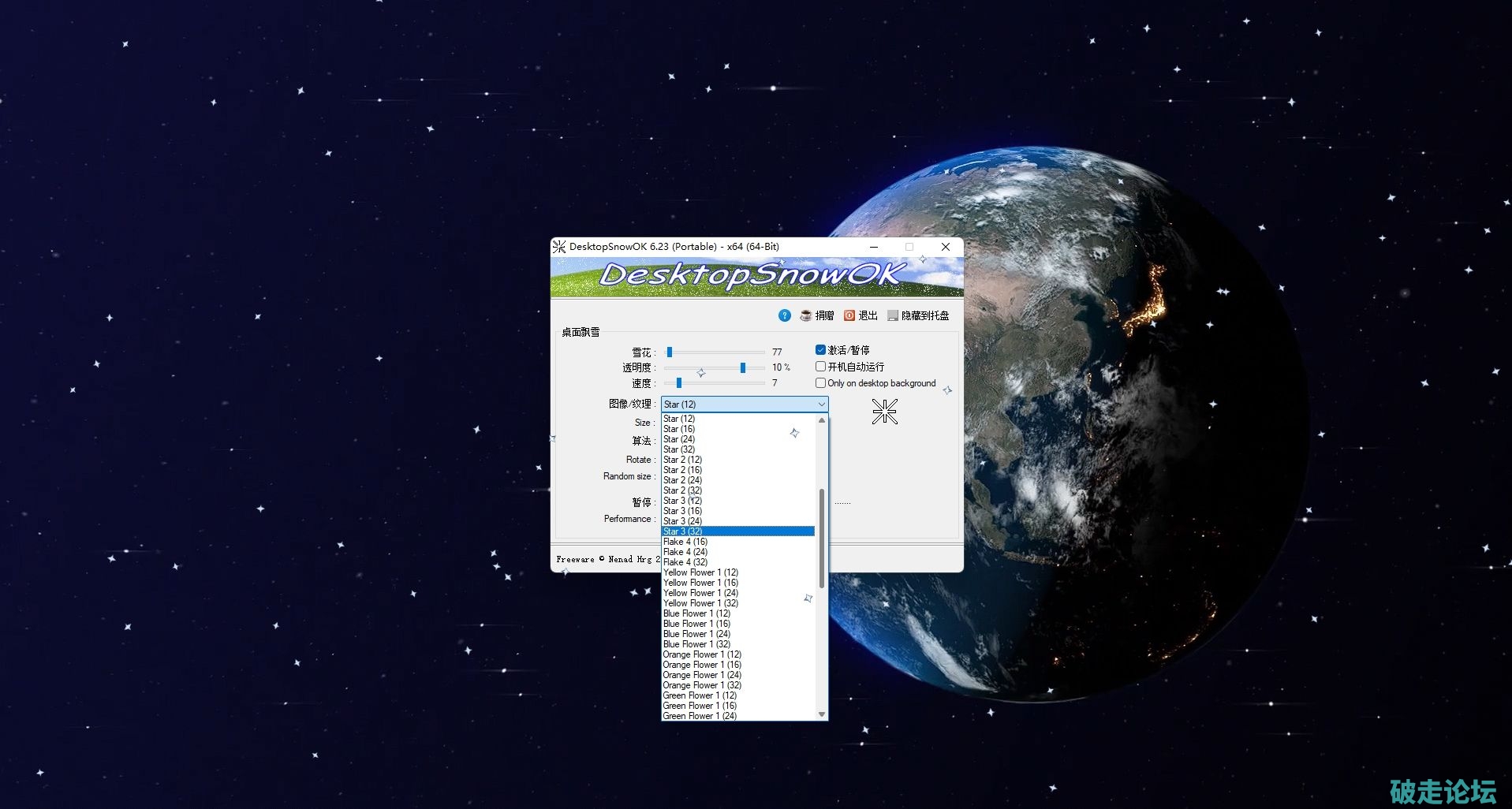This screenshot has width=1512, height=809.
Task: Choose Blue Flower 1 (16) texture option
Action: point(696,624)
